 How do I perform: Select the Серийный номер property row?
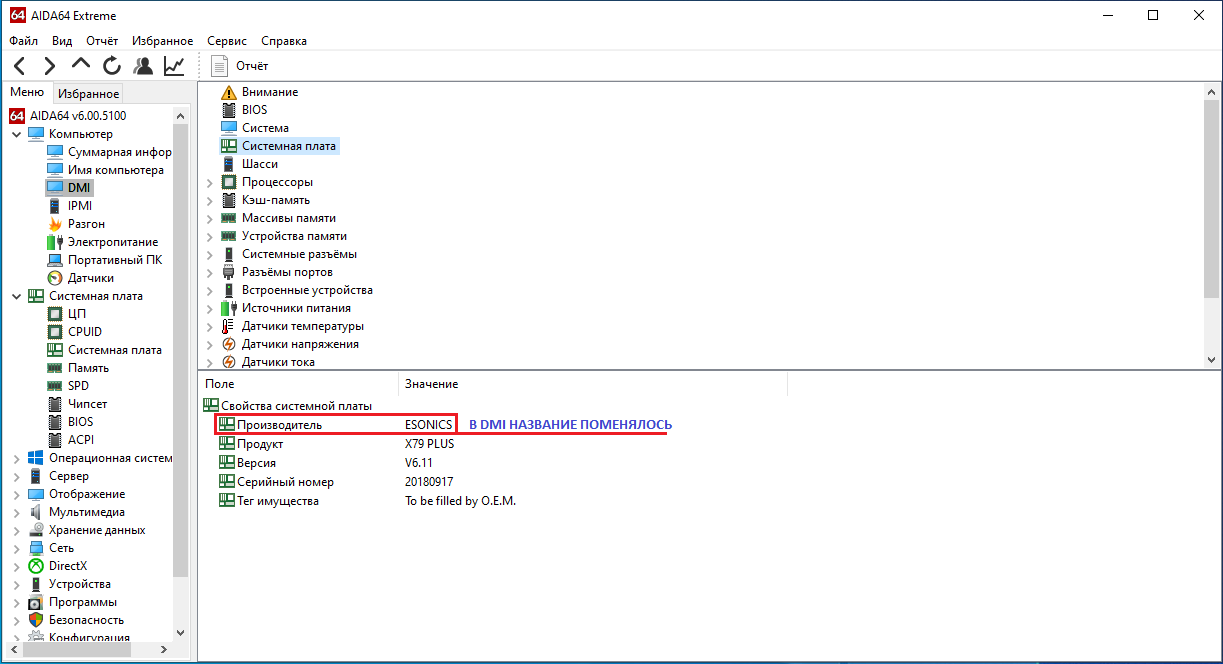click(336, 482)
